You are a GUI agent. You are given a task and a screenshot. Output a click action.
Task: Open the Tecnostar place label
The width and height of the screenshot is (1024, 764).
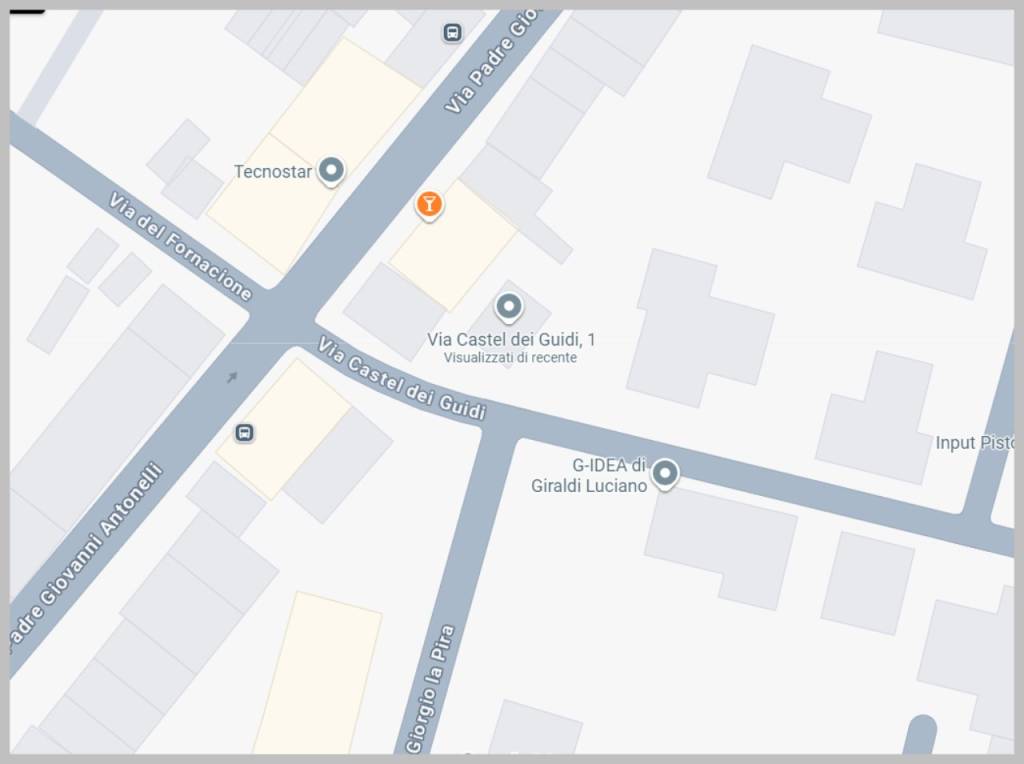pyautogui.click(x=273, y=172)
